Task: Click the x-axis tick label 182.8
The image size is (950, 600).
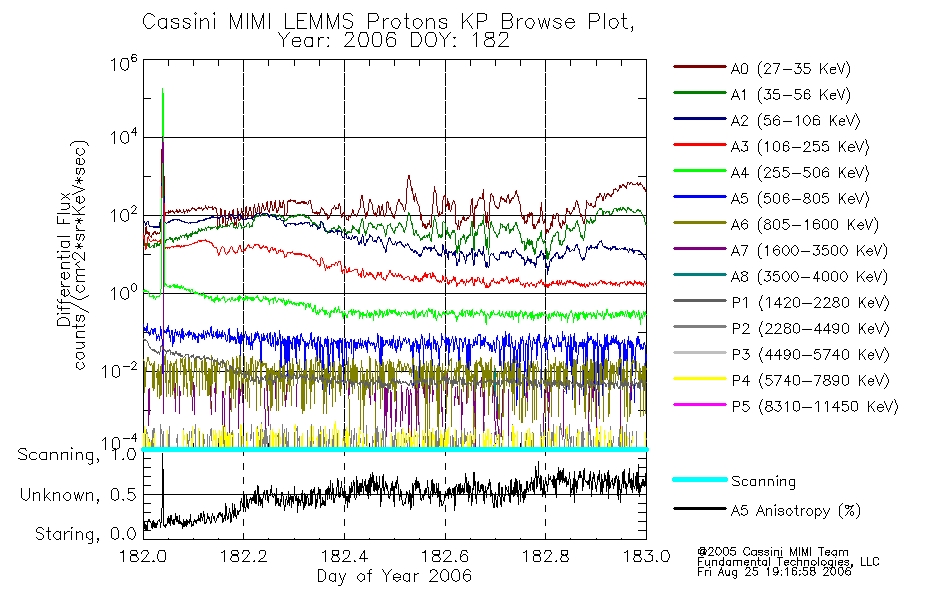Action: click(545, 556)
